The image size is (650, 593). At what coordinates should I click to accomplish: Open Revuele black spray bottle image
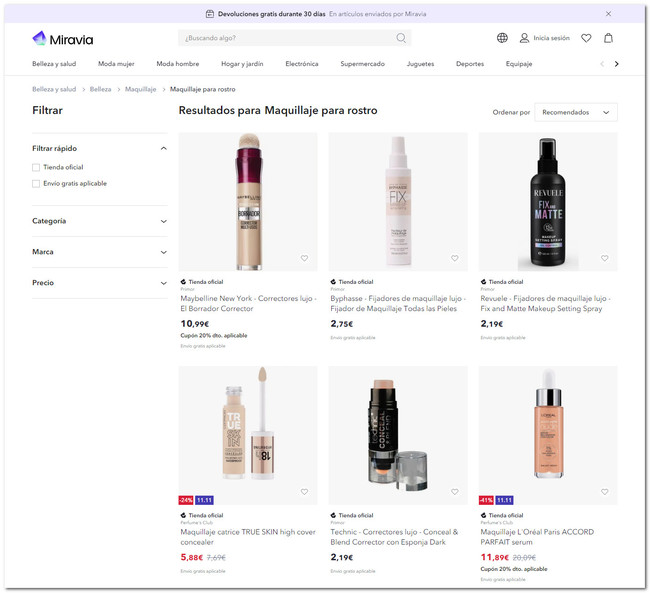548,202
